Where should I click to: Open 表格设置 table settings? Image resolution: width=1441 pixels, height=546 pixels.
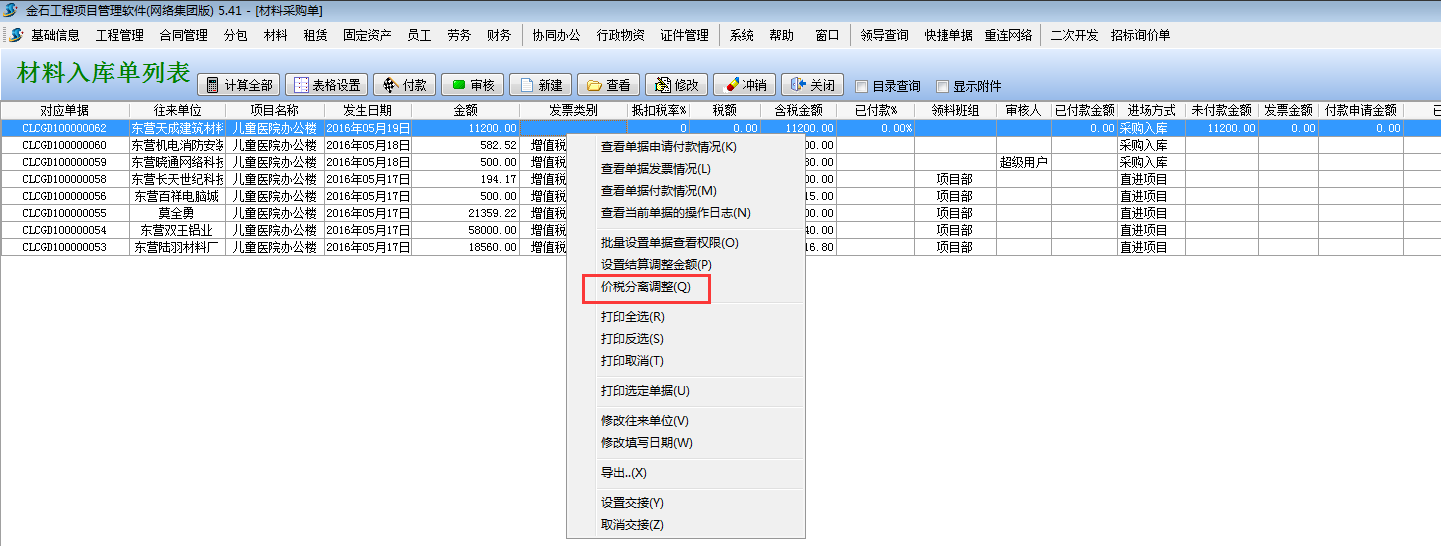point(326,85)
